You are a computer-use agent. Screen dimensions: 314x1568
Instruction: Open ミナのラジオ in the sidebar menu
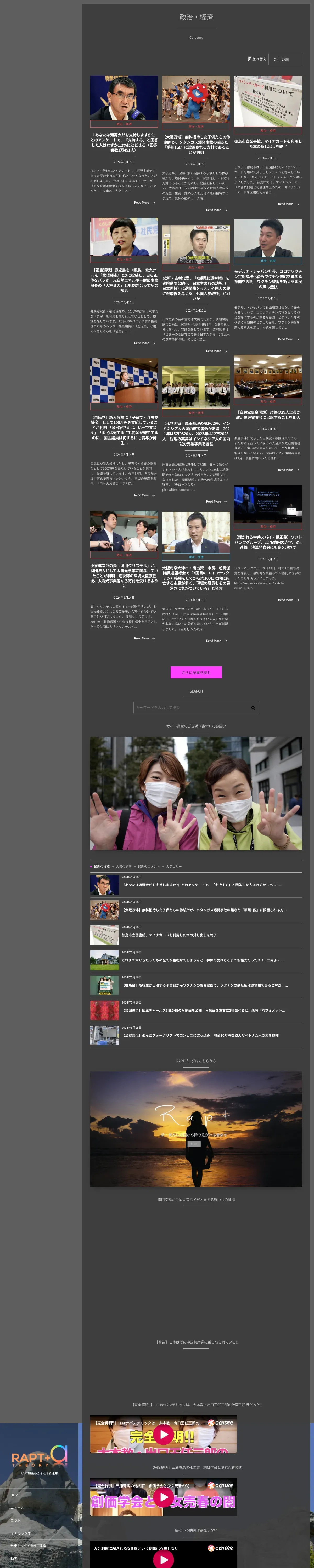tap(21, 1533)
